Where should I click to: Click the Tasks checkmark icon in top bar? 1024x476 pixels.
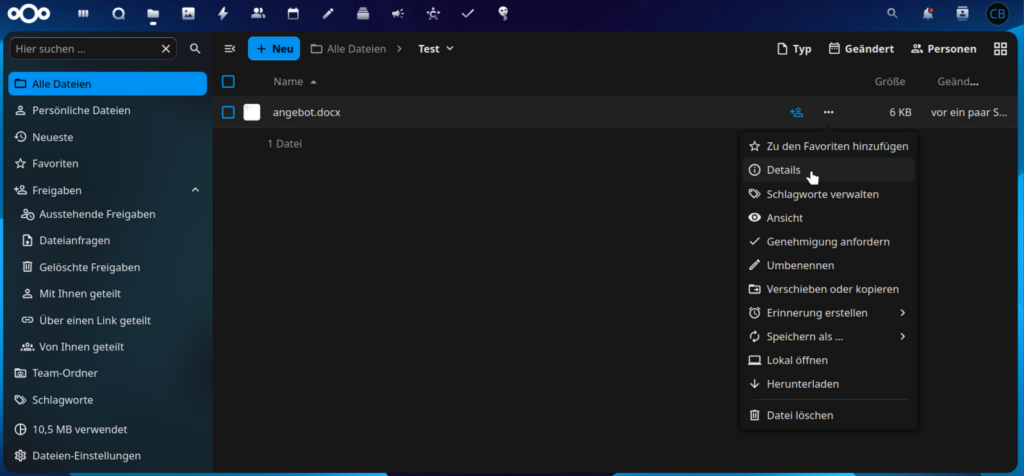(x=468, y=13)
